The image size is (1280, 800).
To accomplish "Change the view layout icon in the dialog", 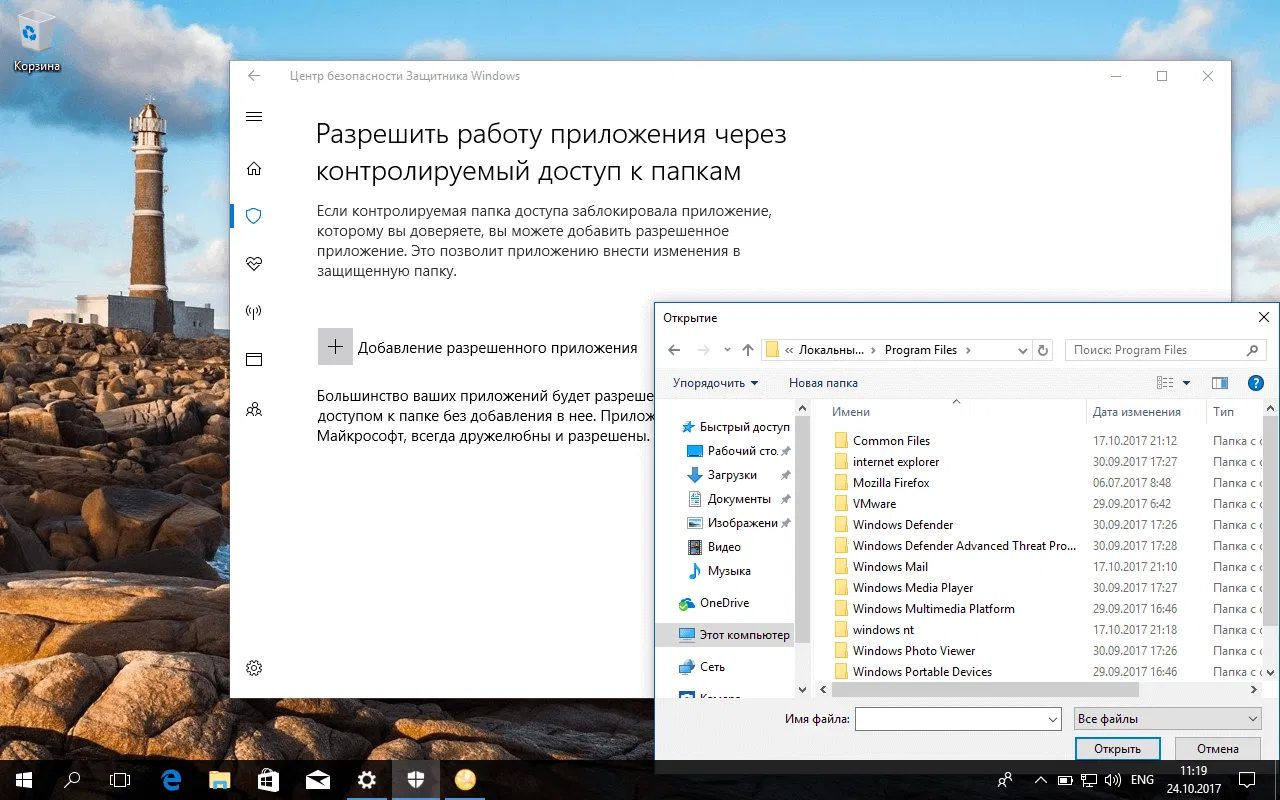I will 1165,383.
